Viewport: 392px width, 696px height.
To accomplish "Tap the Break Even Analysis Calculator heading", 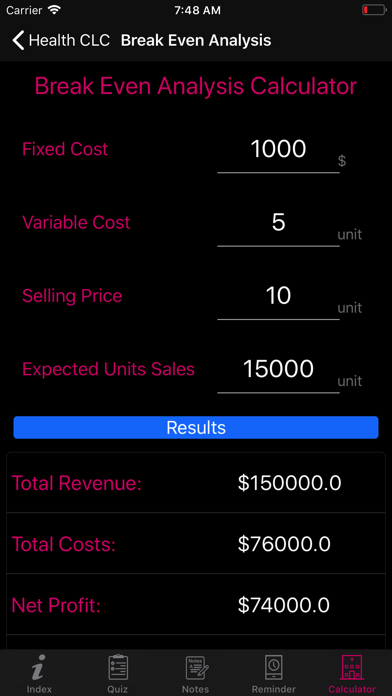I will [196, 86].
